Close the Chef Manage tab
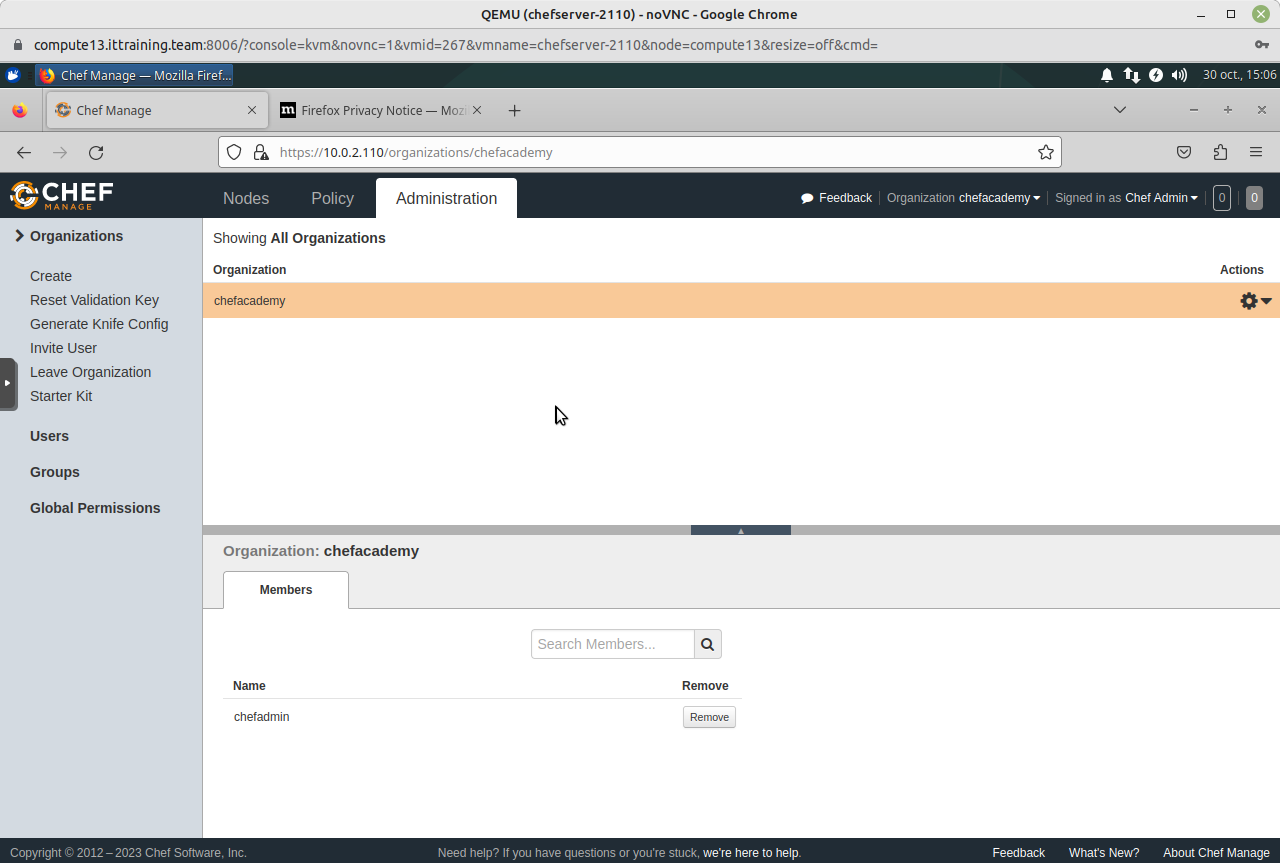 pyautogui.click(x=252, y=110)
